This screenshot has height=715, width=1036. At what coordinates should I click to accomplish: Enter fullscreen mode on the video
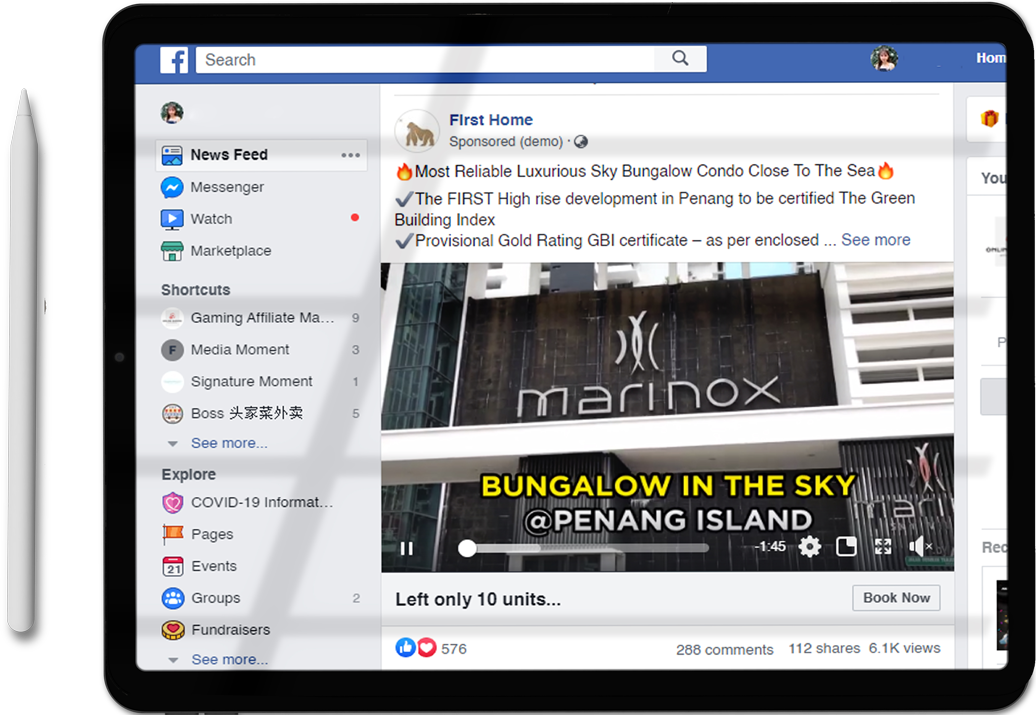pos(883,546)
